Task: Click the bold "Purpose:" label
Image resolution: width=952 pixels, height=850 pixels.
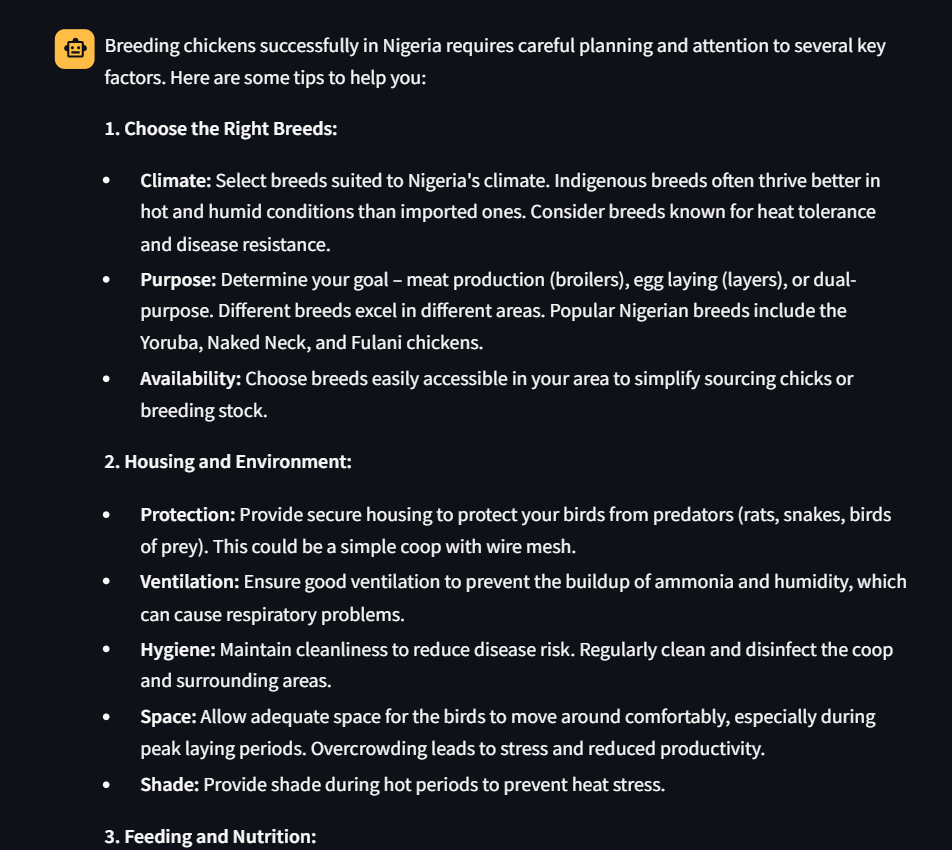Action: click(x=178, y=280)
